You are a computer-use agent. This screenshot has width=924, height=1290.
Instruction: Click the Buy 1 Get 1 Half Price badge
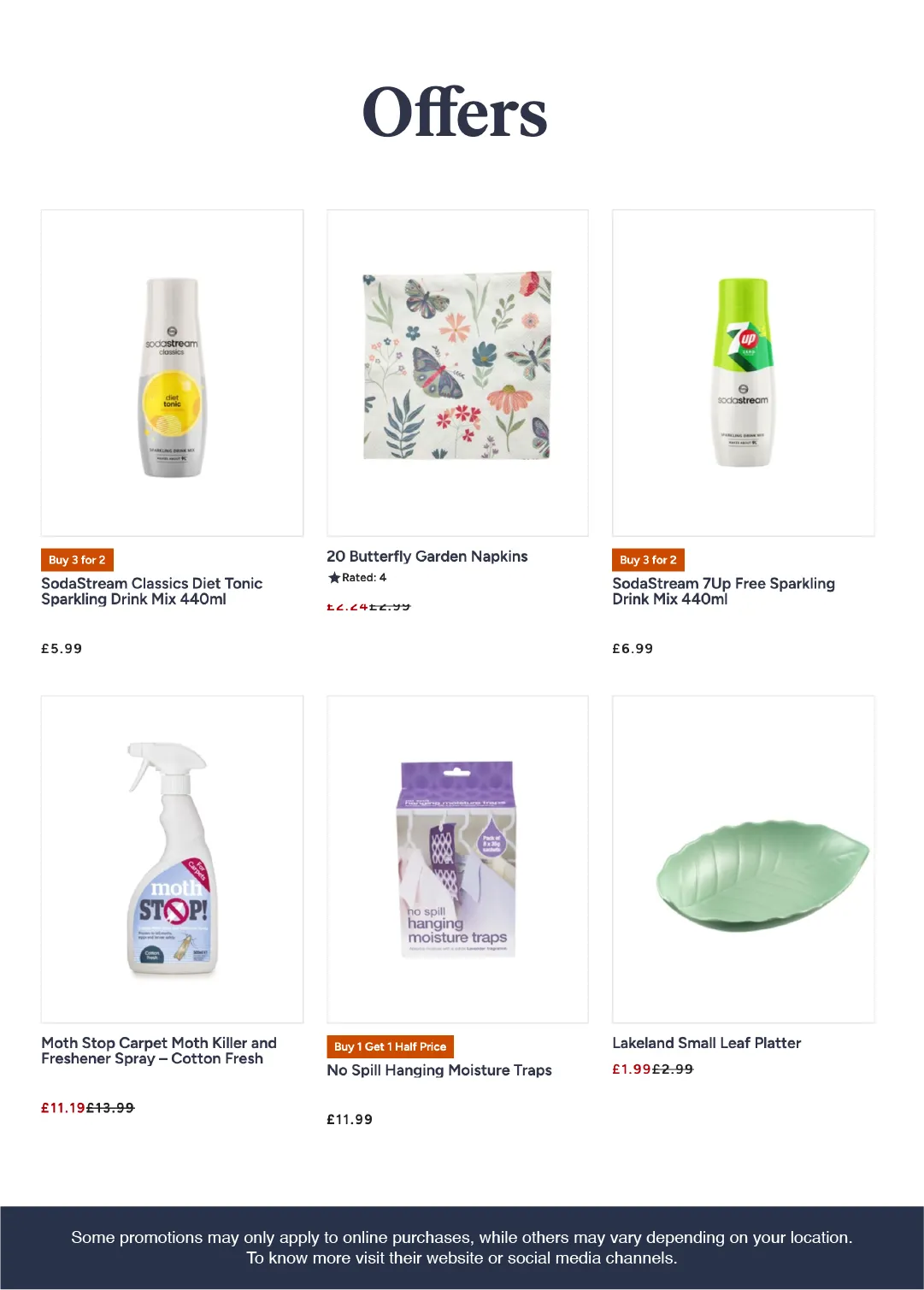(390, 1046)
